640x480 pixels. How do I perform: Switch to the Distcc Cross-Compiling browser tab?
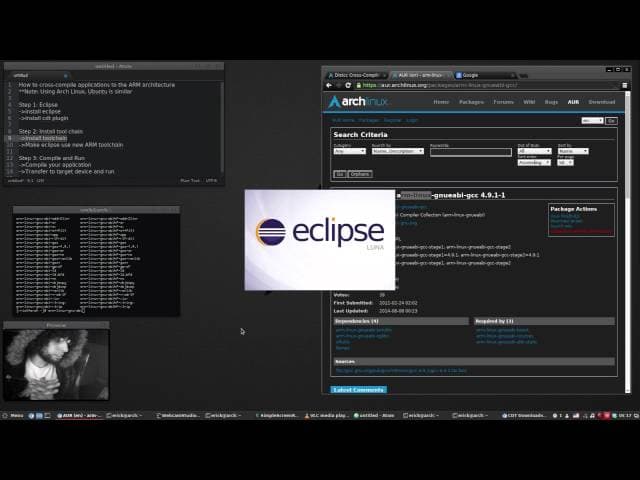click(x=356, y=75)
